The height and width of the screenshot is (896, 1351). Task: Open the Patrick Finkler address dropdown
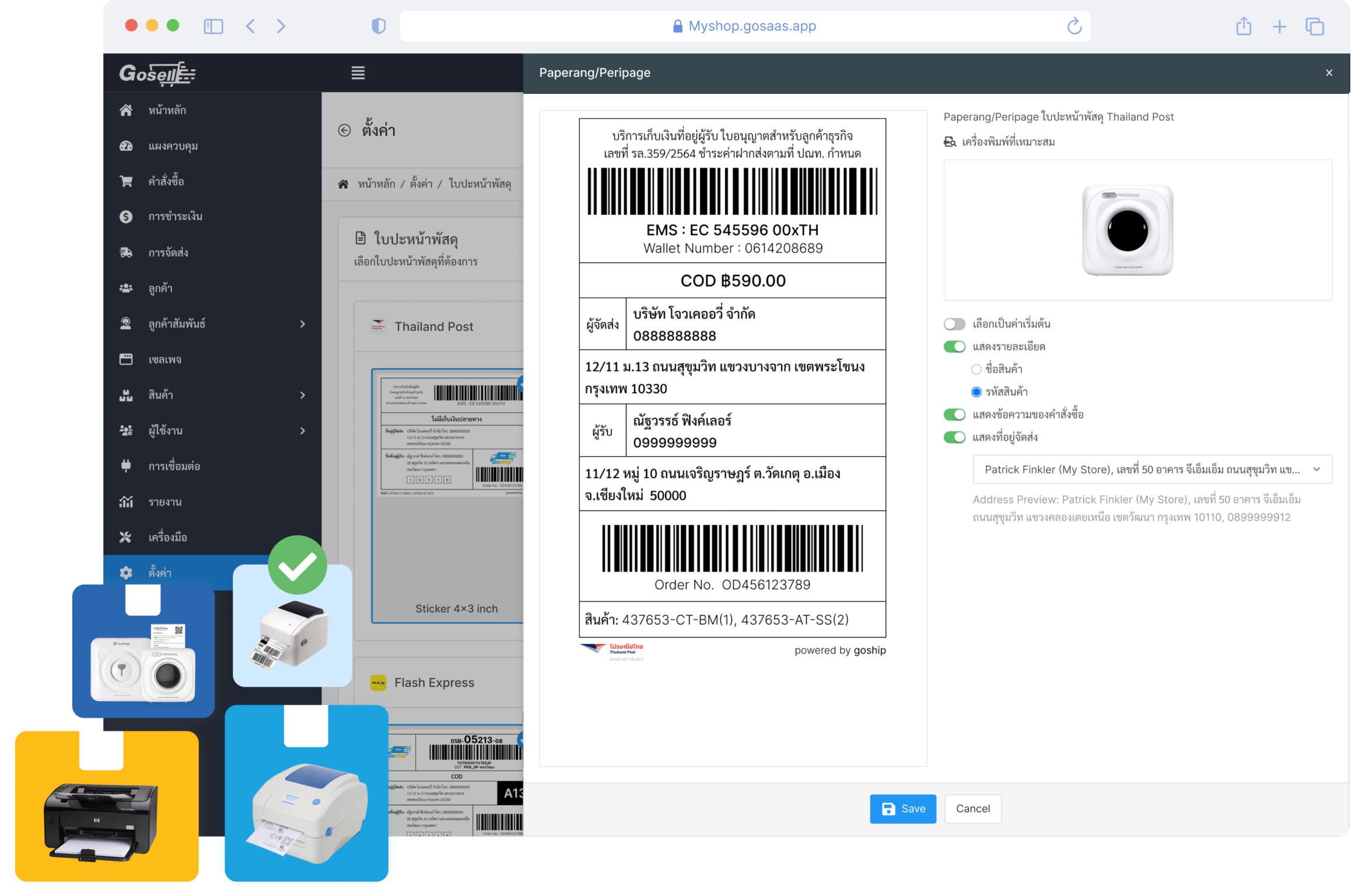pyautogui.click(x=1152, y=470)
